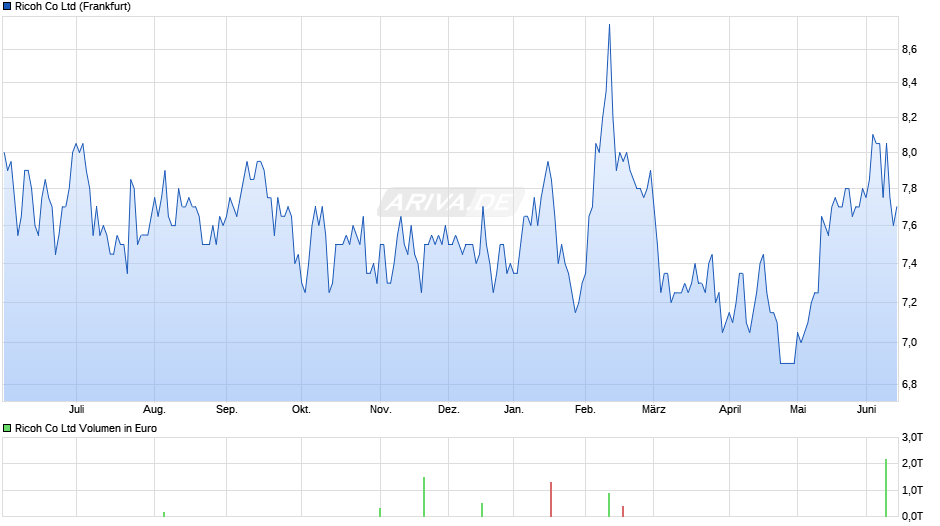The height and width of the screenshot is (526, 940).
Task: Click the 8,2 price axis value
Action: (909, 117)
